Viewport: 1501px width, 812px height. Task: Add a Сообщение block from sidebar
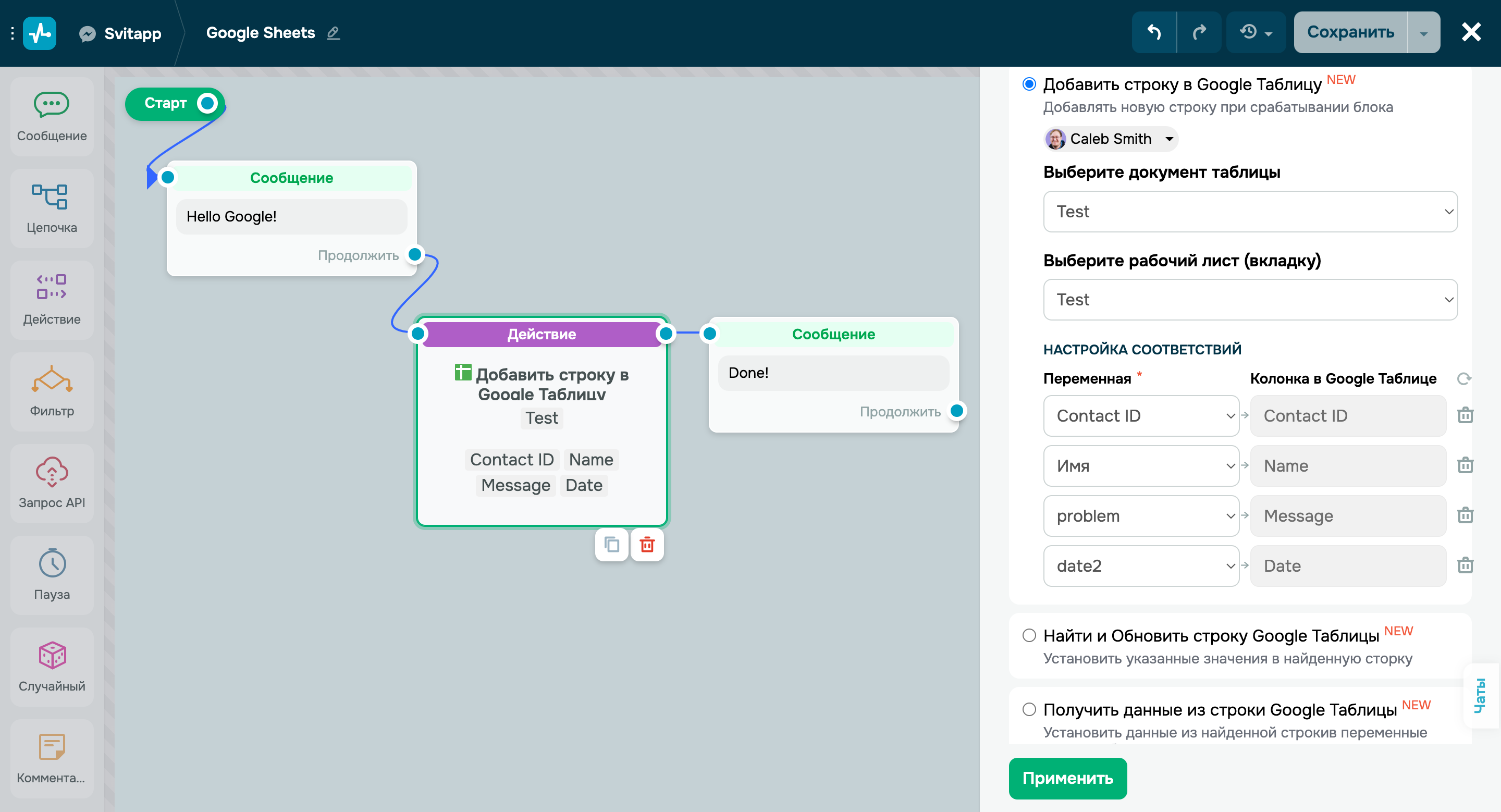pyautogui.click(x=51, y=117)
